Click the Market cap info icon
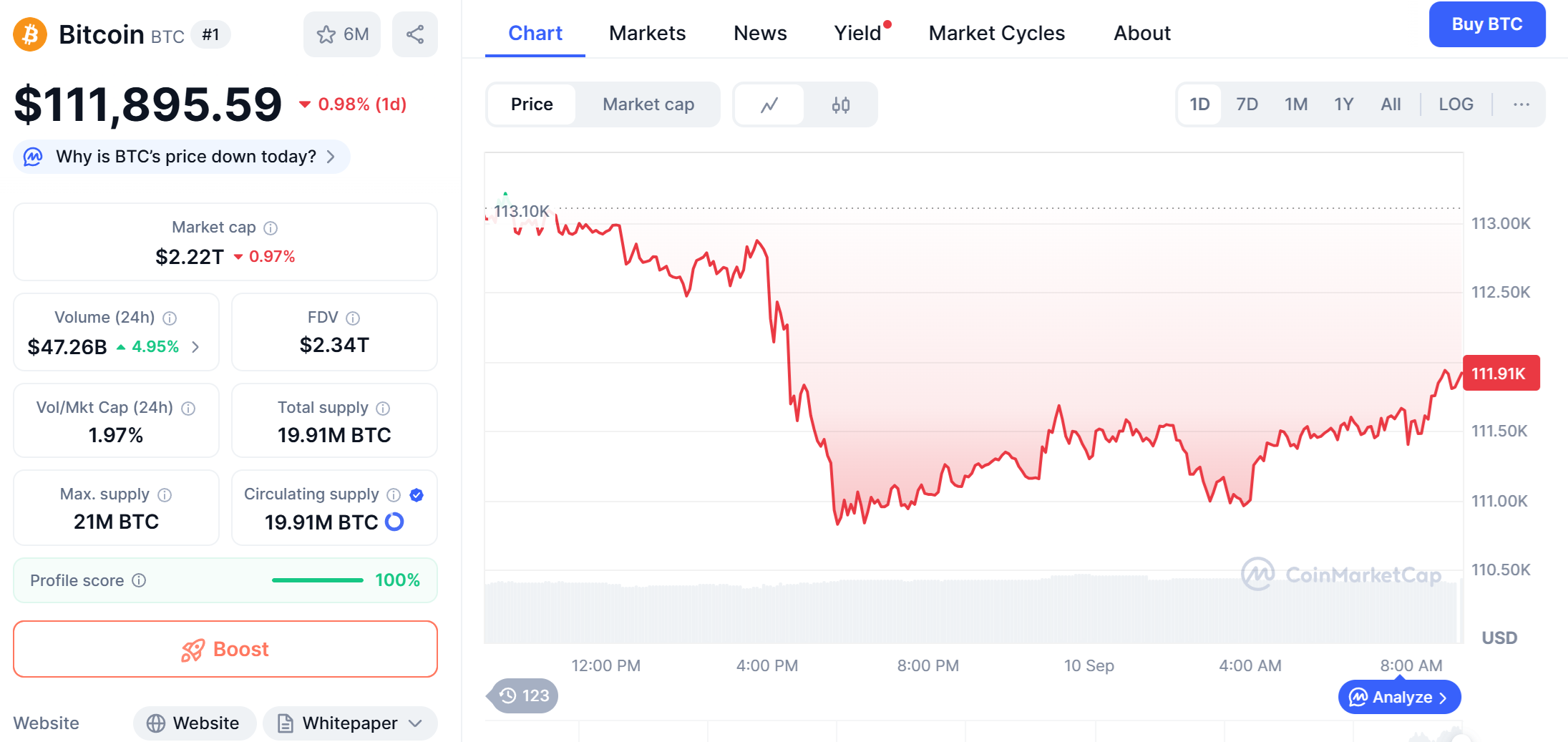This screenshot has width=1568, height=742. pos(271,228)
